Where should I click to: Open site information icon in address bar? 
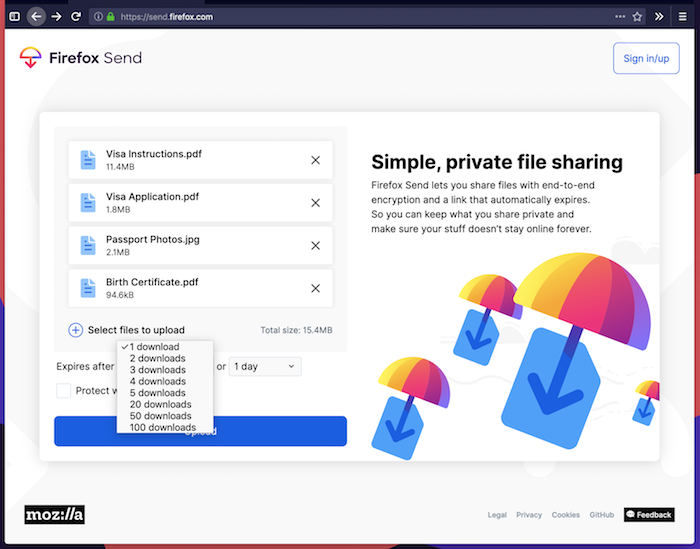point(98,17)
